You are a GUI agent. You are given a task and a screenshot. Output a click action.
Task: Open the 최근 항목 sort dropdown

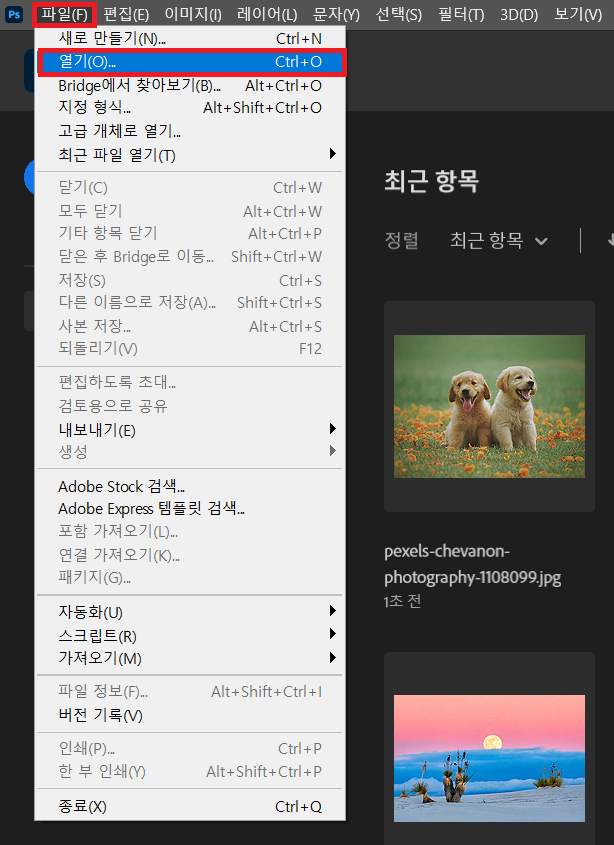[x=499, y=240]
